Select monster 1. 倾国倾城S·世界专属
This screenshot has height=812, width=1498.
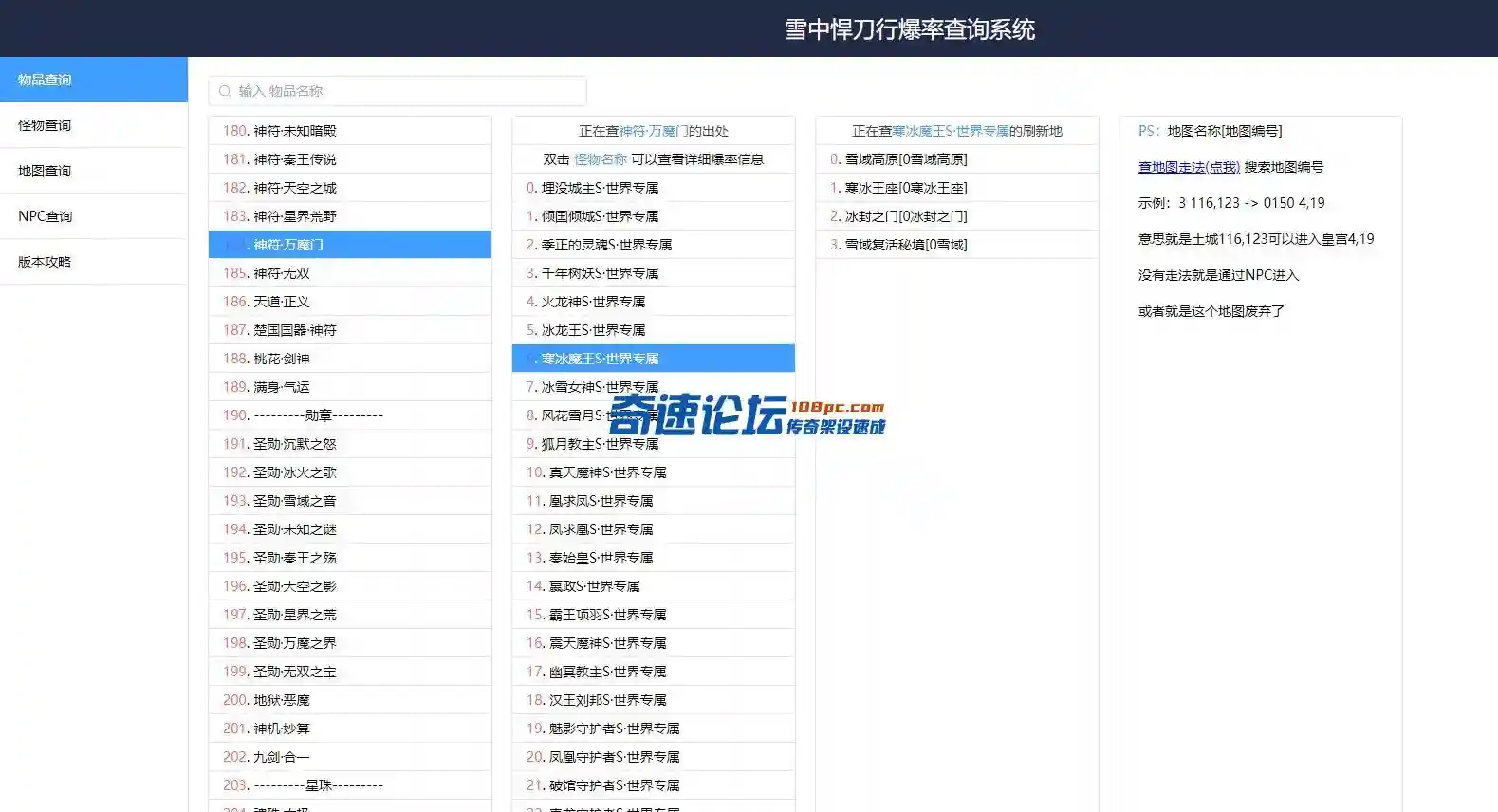tap(654, 216)
